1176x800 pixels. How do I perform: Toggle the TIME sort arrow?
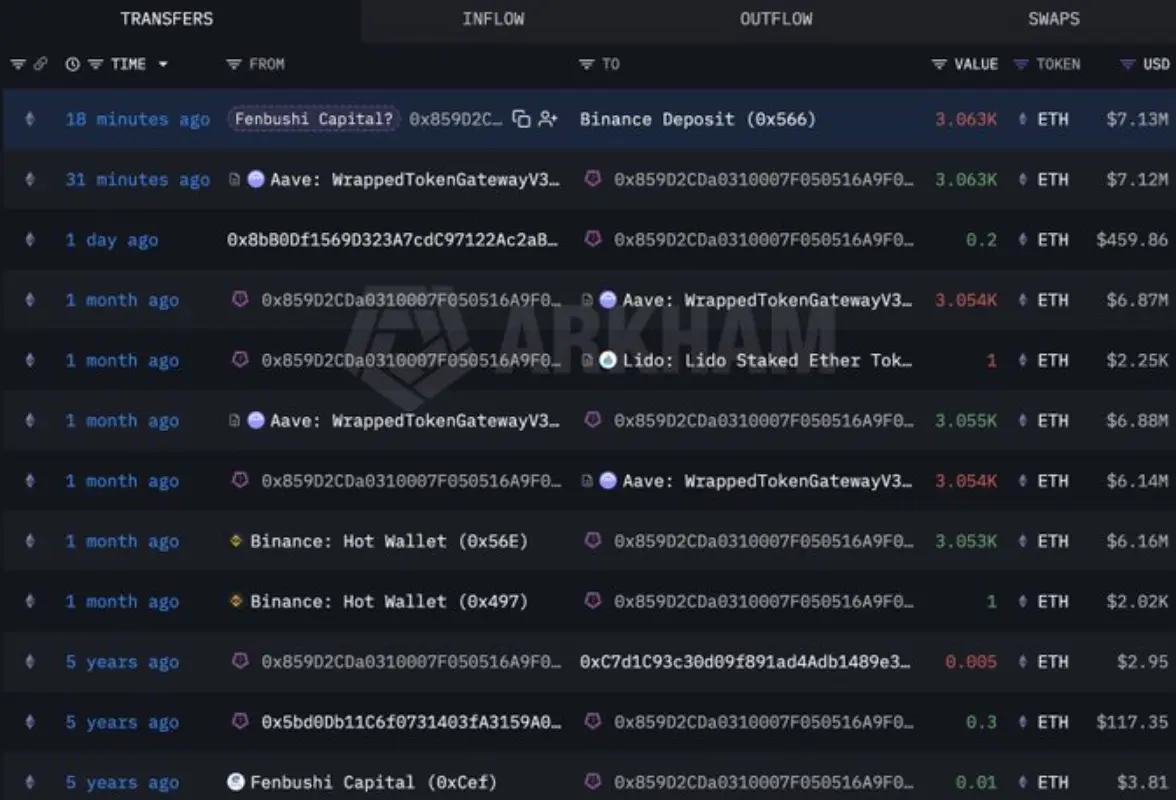coord(163,64)
